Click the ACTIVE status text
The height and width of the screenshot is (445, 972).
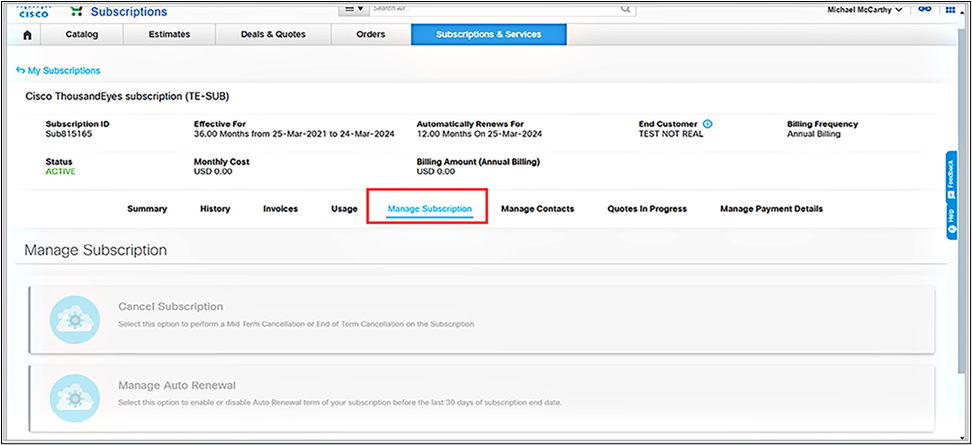tap(61, 172)
